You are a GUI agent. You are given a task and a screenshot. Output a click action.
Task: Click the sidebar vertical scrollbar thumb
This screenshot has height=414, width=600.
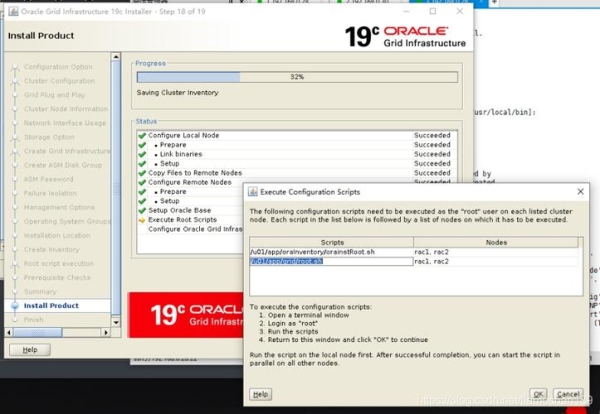pos(116,188)
